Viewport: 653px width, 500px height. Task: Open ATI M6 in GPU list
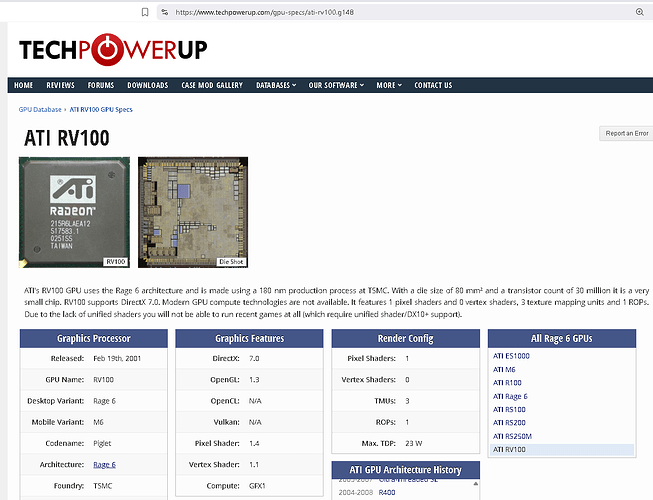coord(504,369)
